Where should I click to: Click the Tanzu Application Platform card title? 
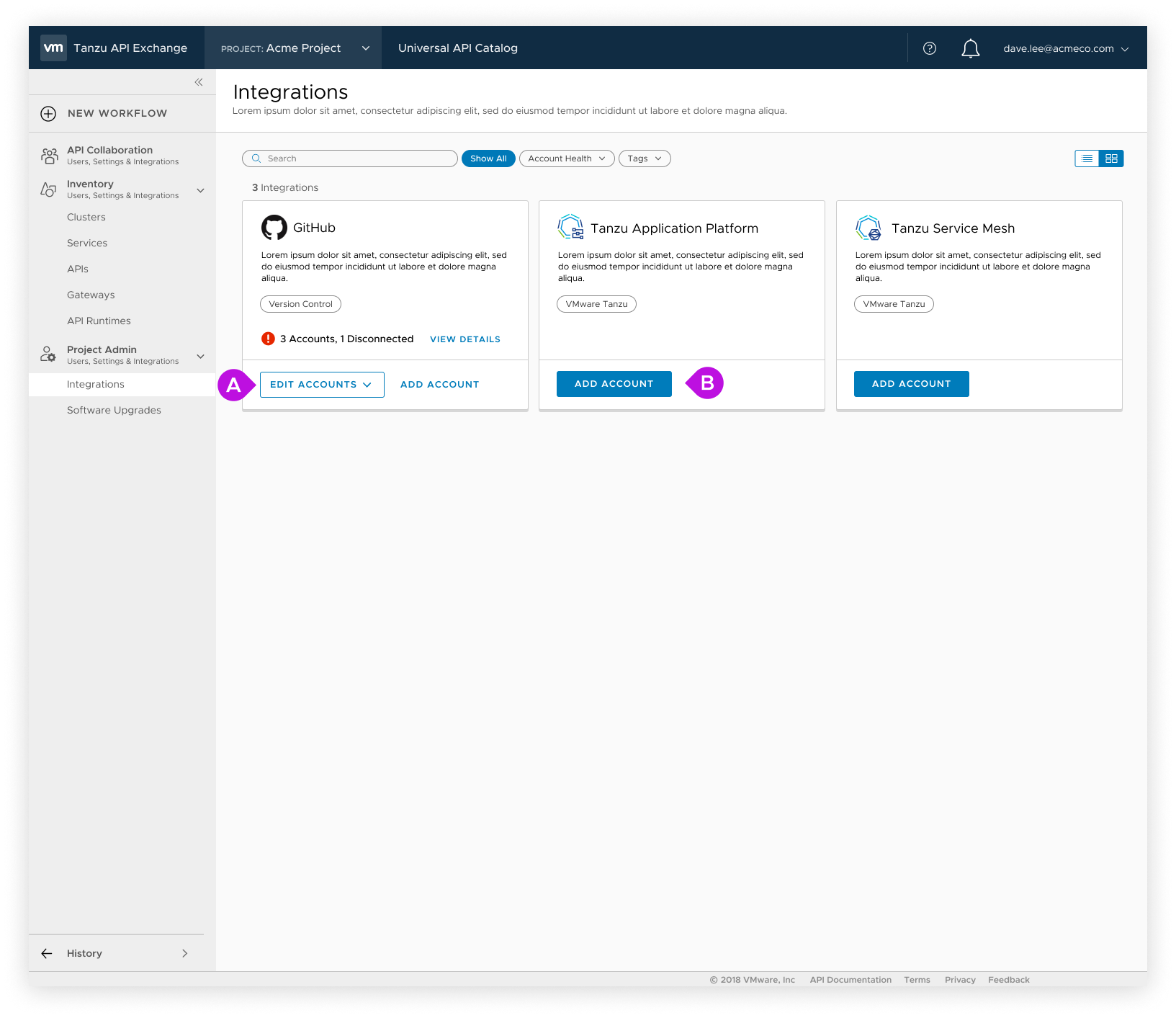click(675, 228)
